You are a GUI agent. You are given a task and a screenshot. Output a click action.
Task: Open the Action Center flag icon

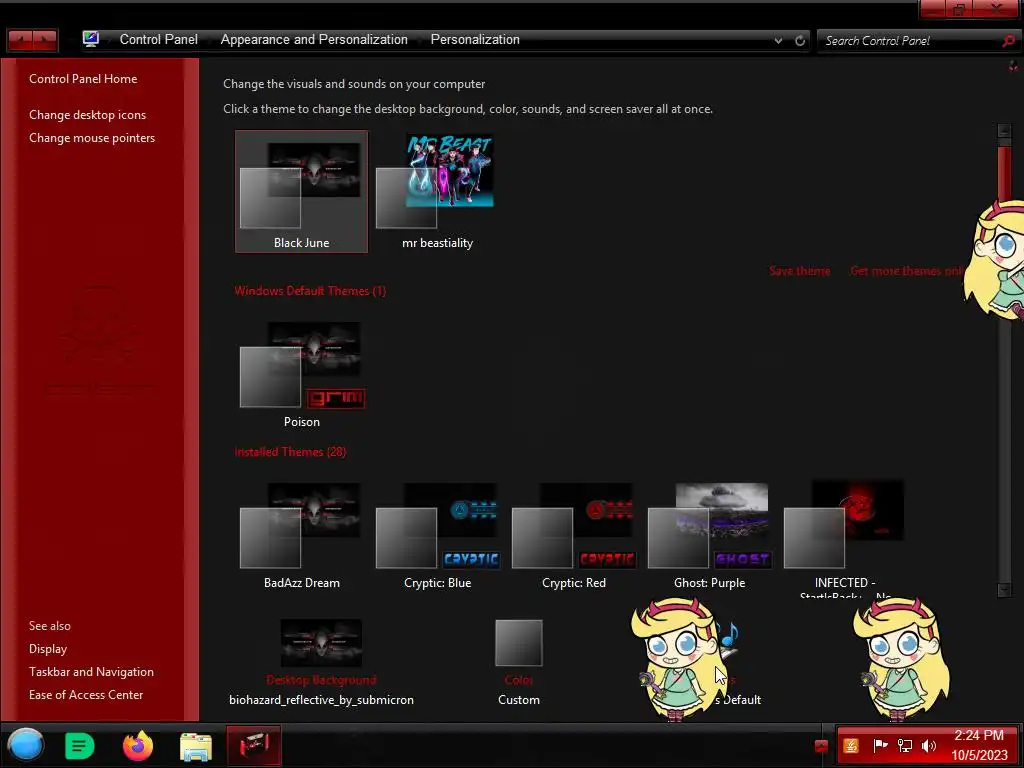coord(880,745)
